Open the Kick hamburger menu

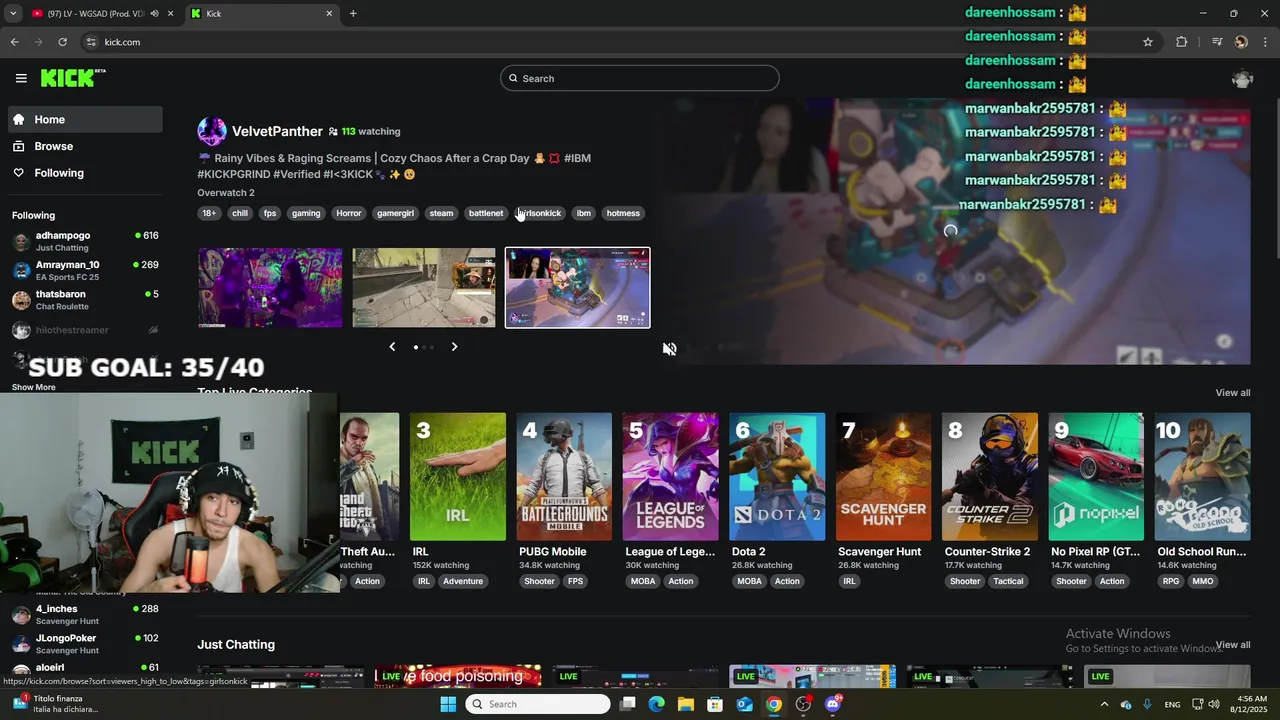[x=21, y=78]
